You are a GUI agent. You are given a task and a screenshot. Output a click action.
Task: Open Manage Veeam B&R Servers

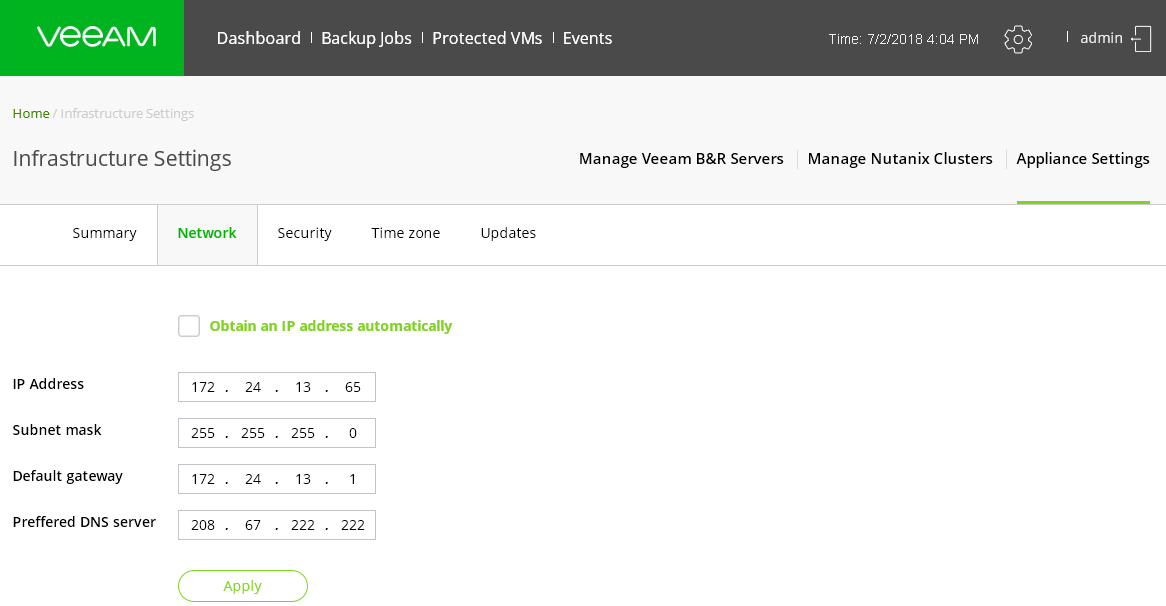click(x=681, y=159)
